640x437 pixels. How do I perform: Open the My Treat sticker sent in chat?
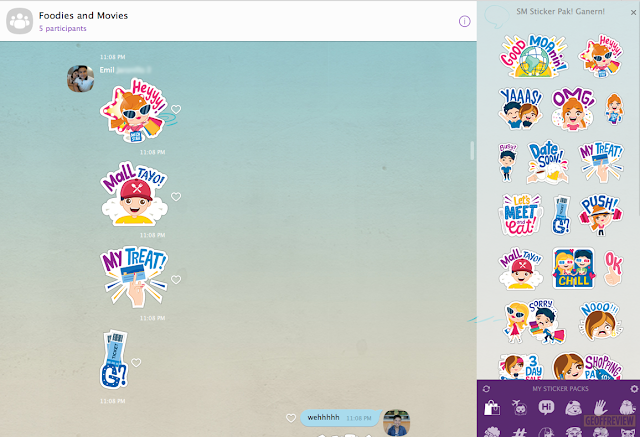coord(134,277)
